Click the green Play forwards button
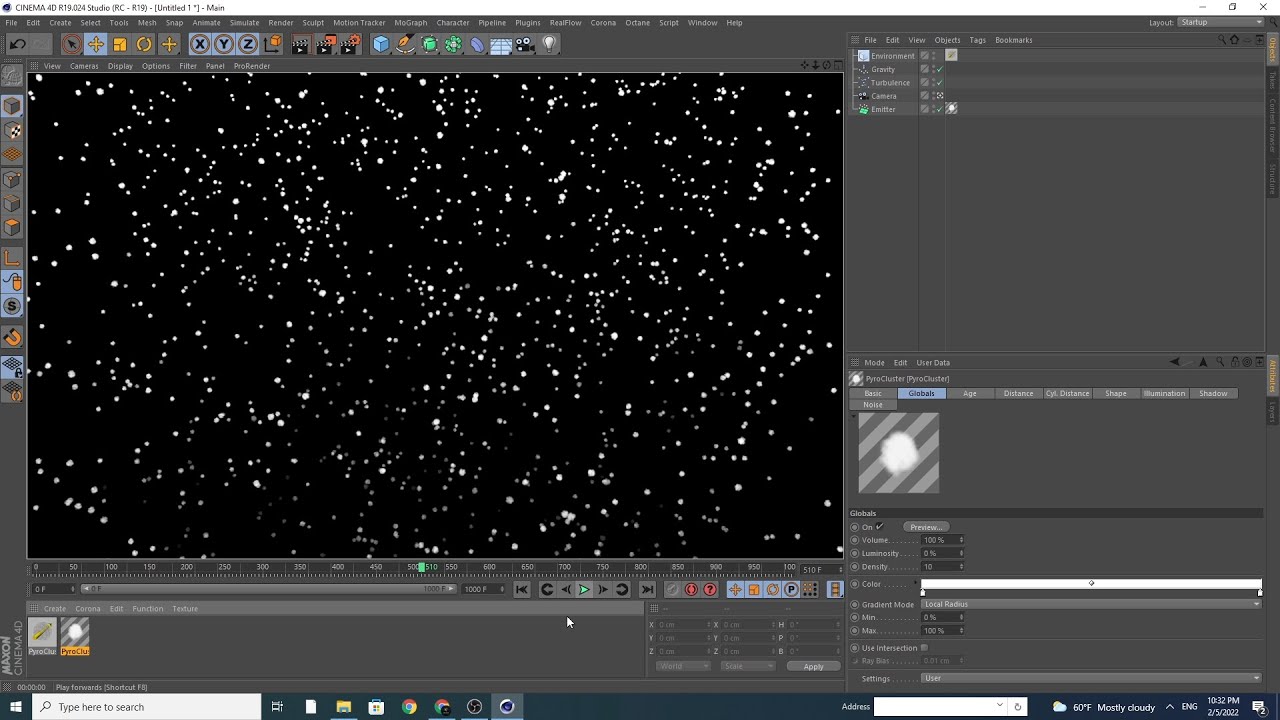Screen dimensions: 1280x720 584,590
